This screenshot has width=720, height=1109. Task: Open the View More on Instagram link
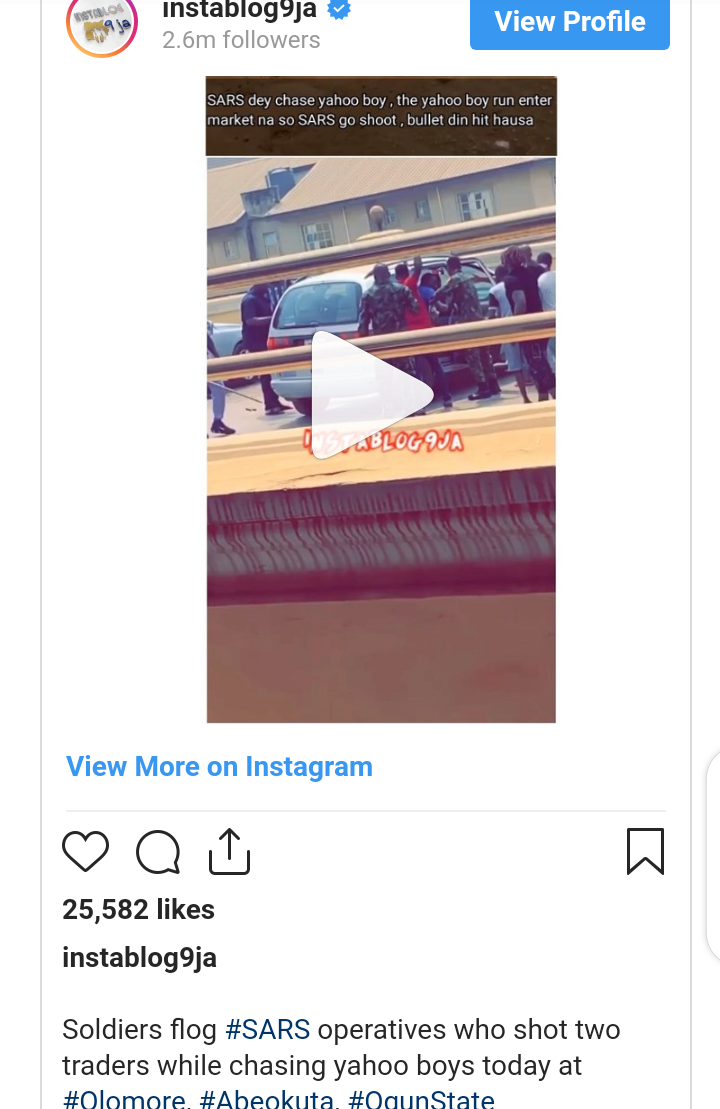219,767
